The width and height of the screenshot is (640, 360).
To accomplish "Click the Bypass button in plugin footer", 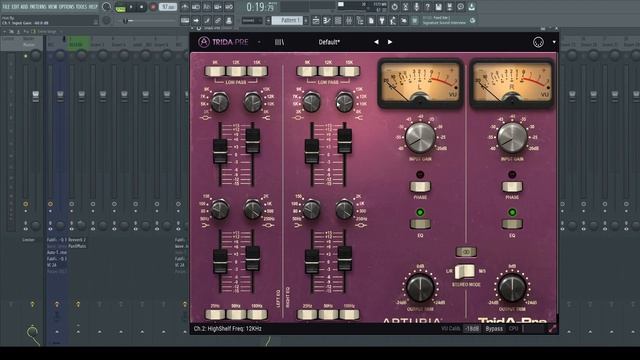I will click(x=494, y=329).
